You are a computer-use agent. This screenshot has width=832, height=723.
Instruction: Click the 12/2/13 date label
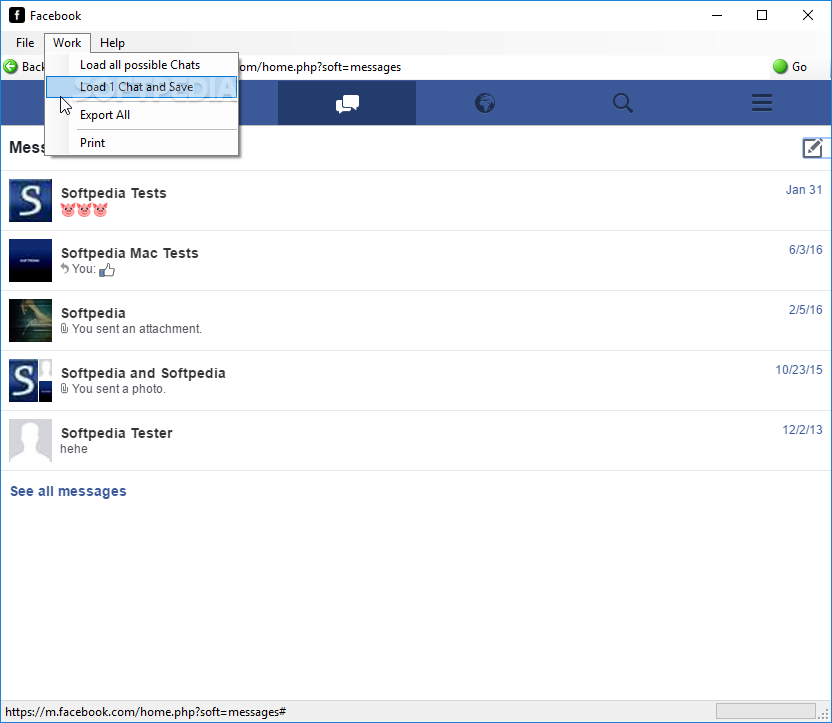pyautogui.click(x=802, y=430)
